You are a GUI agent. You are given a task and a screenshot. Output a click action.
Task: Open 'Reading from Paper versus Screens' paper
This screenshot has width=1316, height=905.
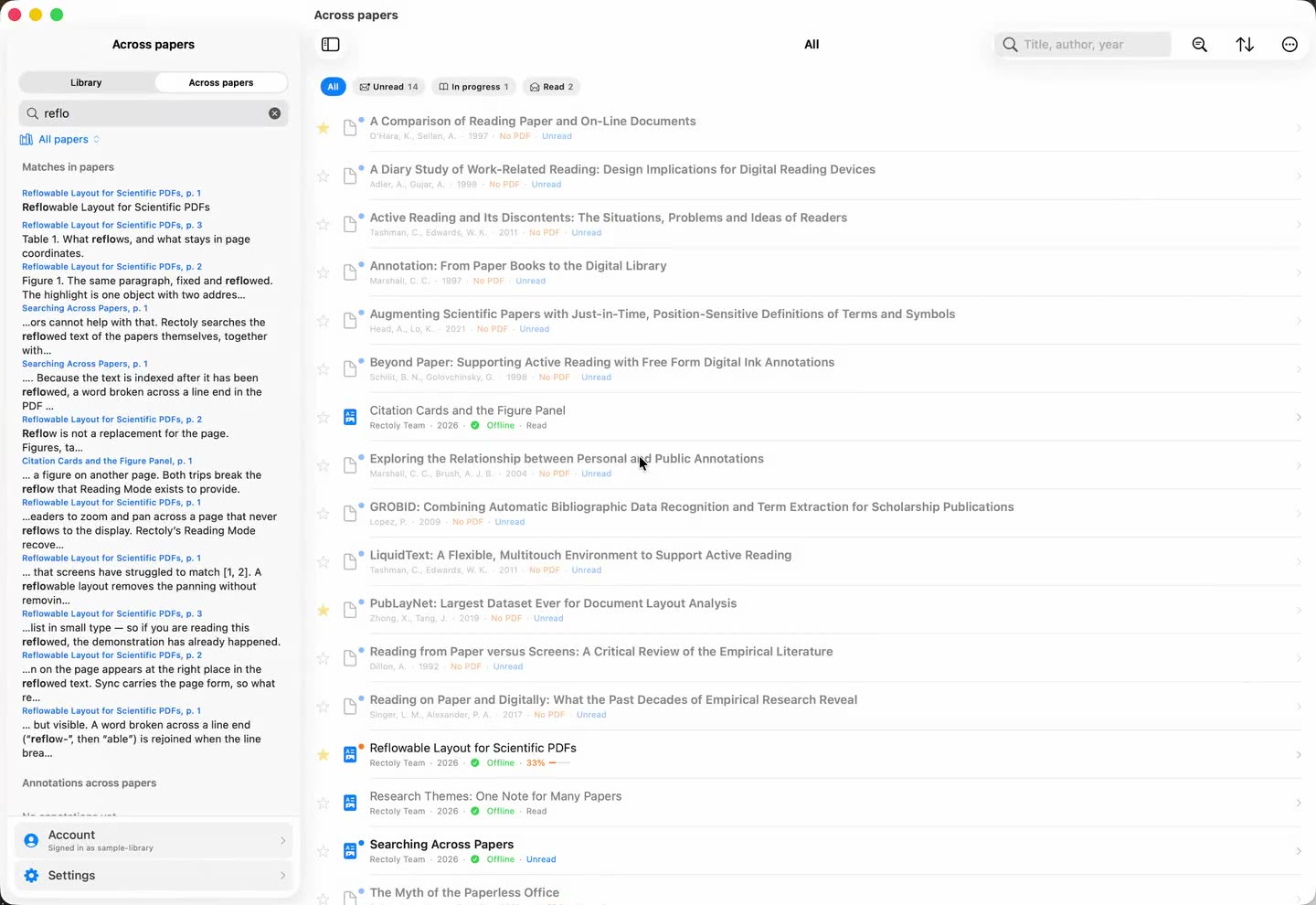(601, 652)
